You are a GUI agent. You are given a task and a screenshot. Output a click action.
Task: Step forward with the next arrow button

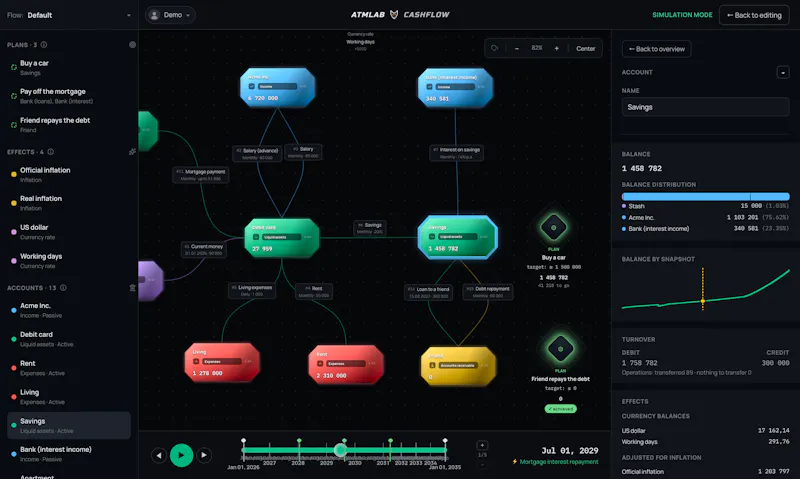point(204,455)
